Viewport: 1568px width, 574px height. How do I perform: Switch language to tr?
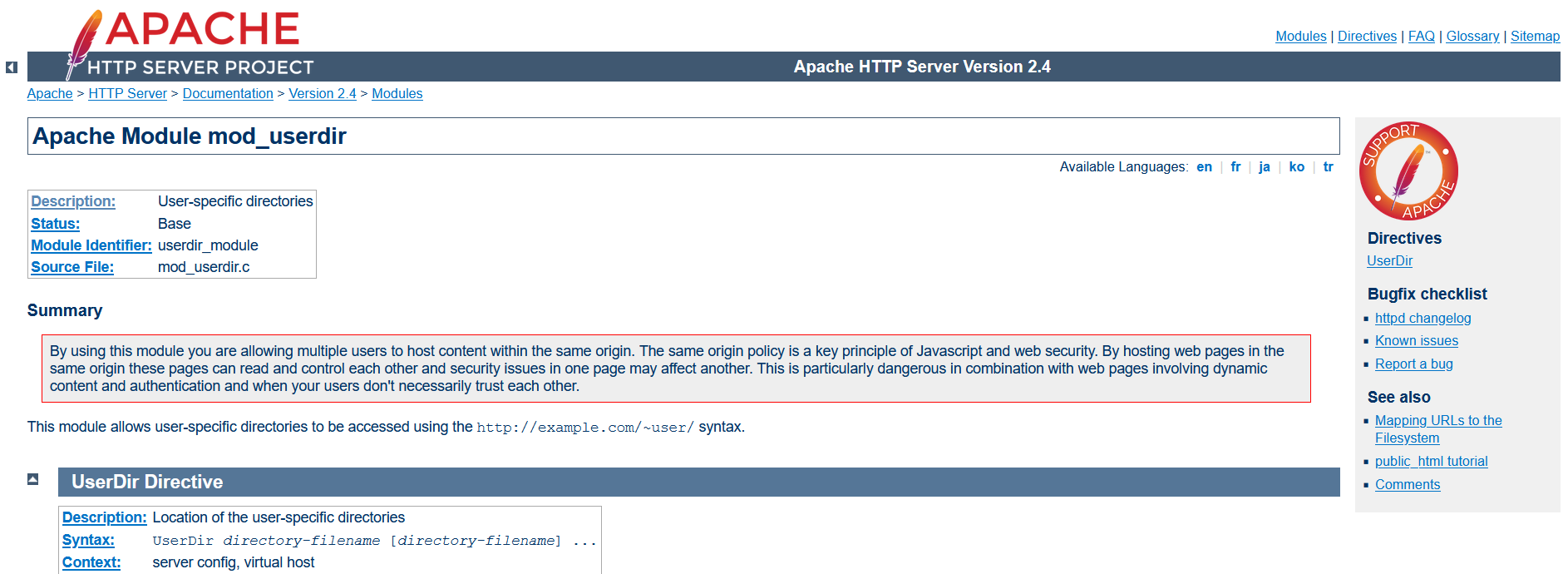point(1328,166)
